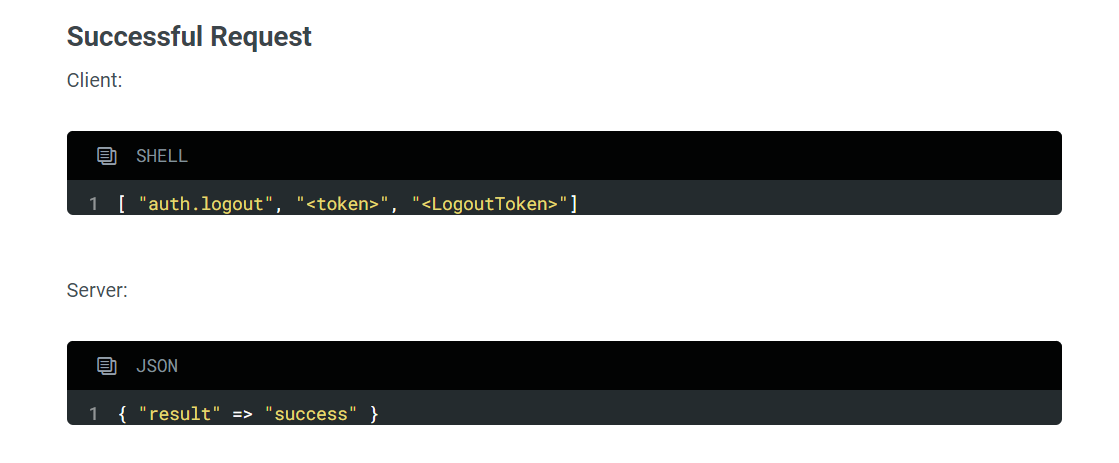Click line number 1 in JSON block
This screenshot has height=463, width=1119.
click(93, 414)
